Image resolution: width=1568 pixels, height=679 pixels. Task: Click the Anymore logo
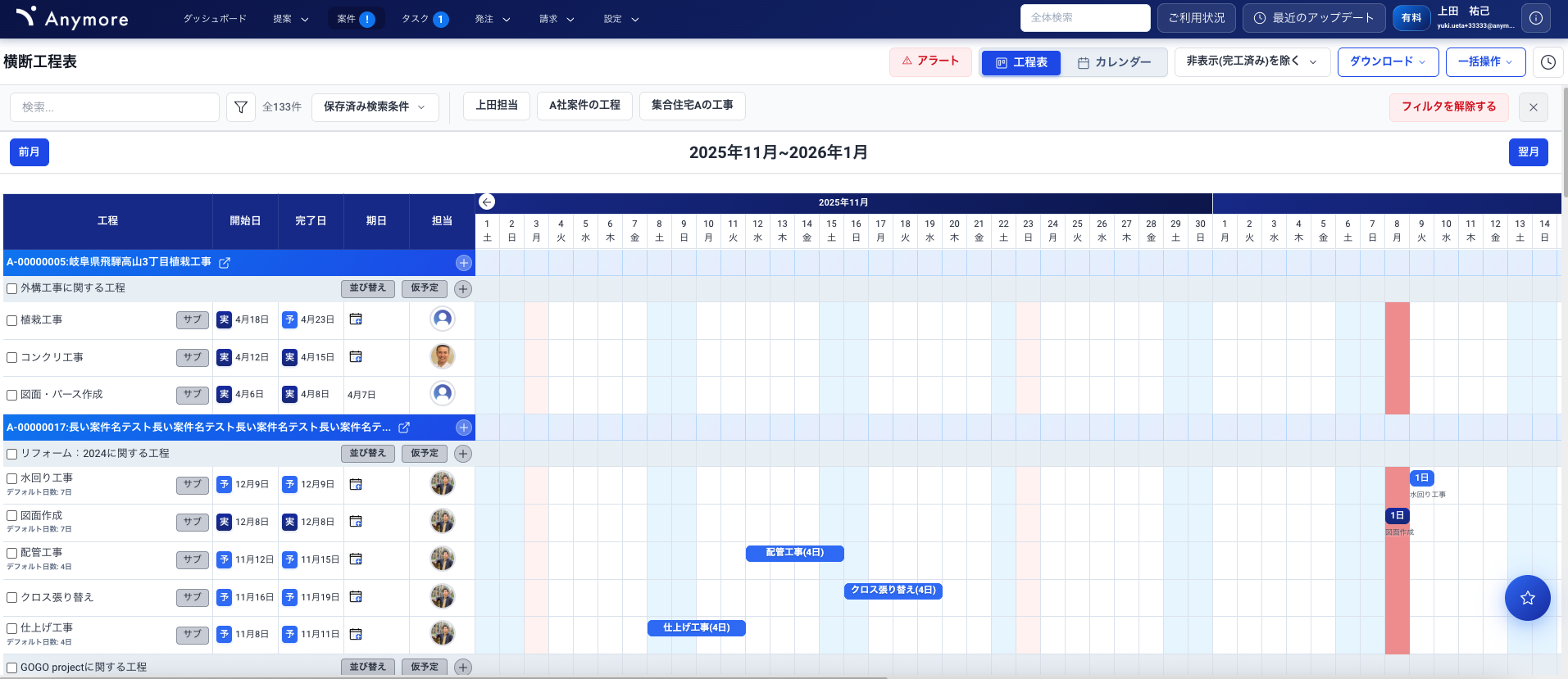point(72,18)
